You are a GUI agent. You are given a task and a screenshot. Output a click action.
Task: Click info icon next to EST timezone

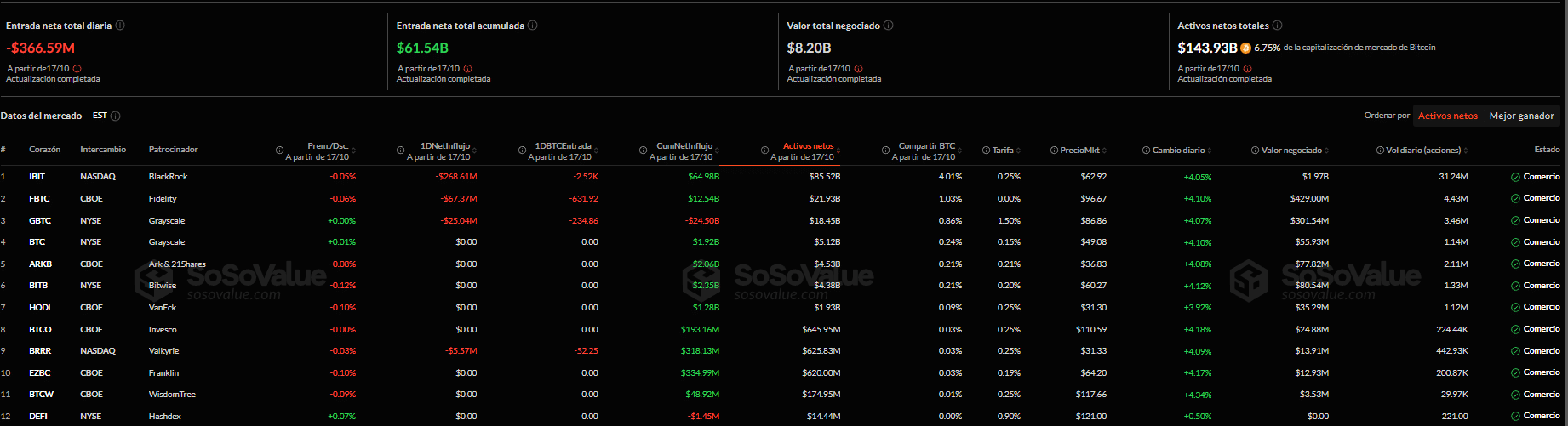click(116, 116)
